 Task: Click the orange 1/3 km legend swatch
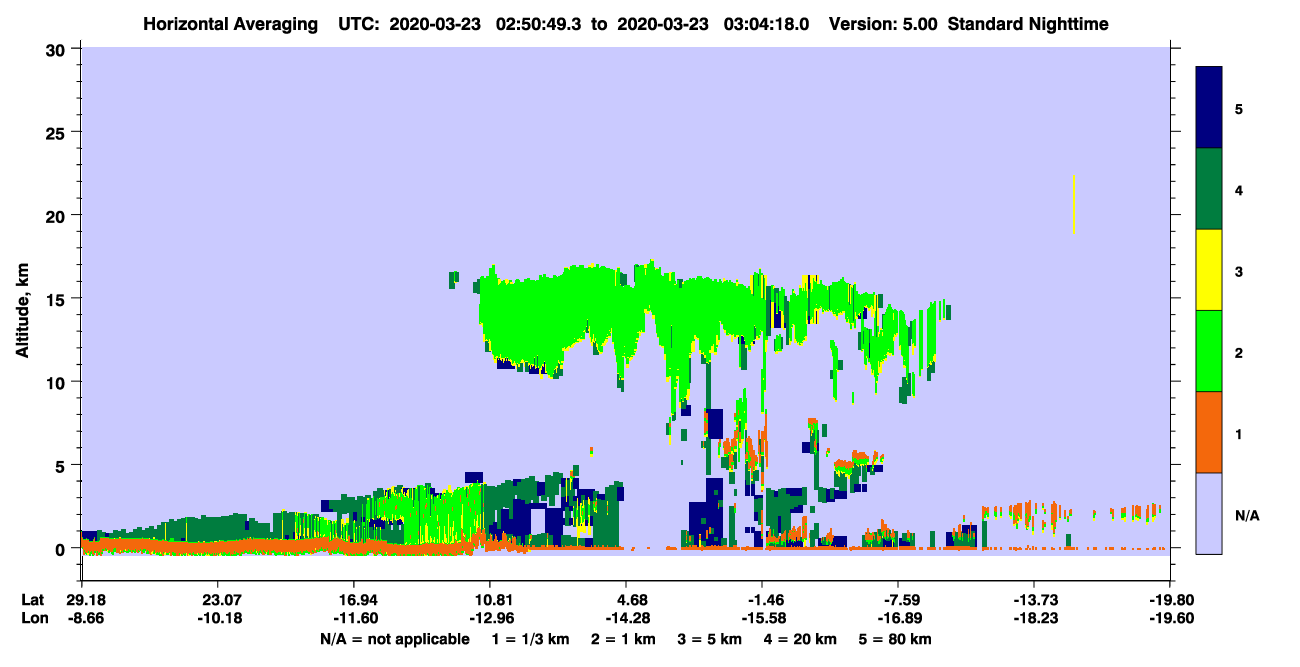pos(1209,432)
